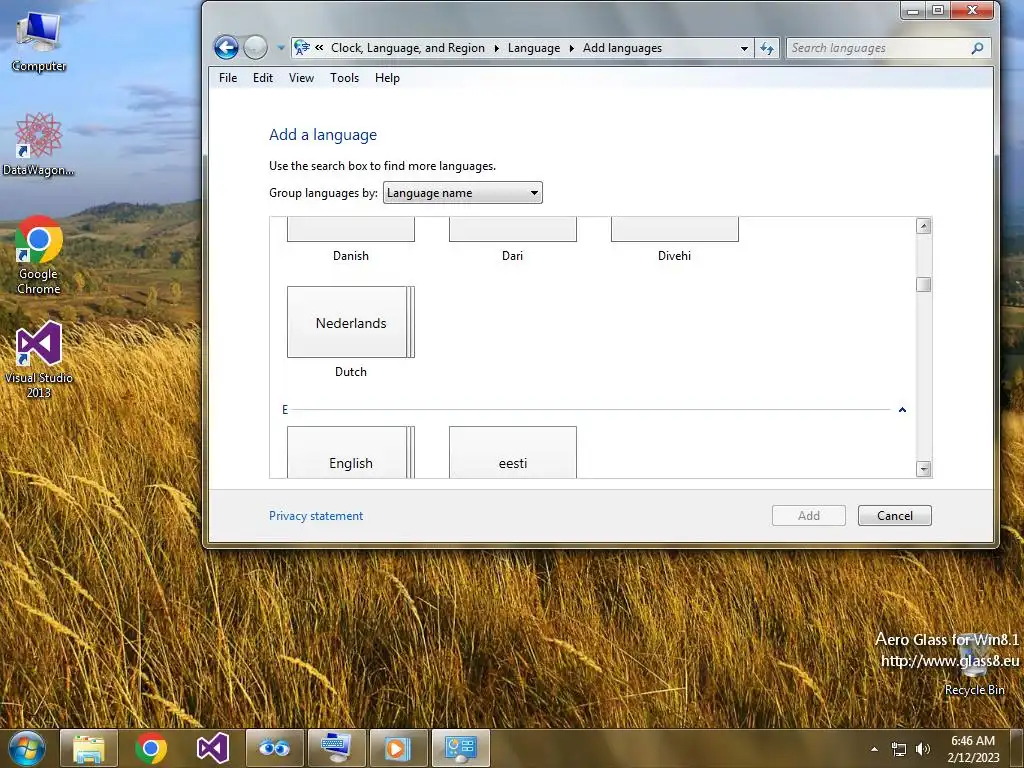Minimize the Add languages window
This screenshot has width=1024, height=768.
coord(913,10)
